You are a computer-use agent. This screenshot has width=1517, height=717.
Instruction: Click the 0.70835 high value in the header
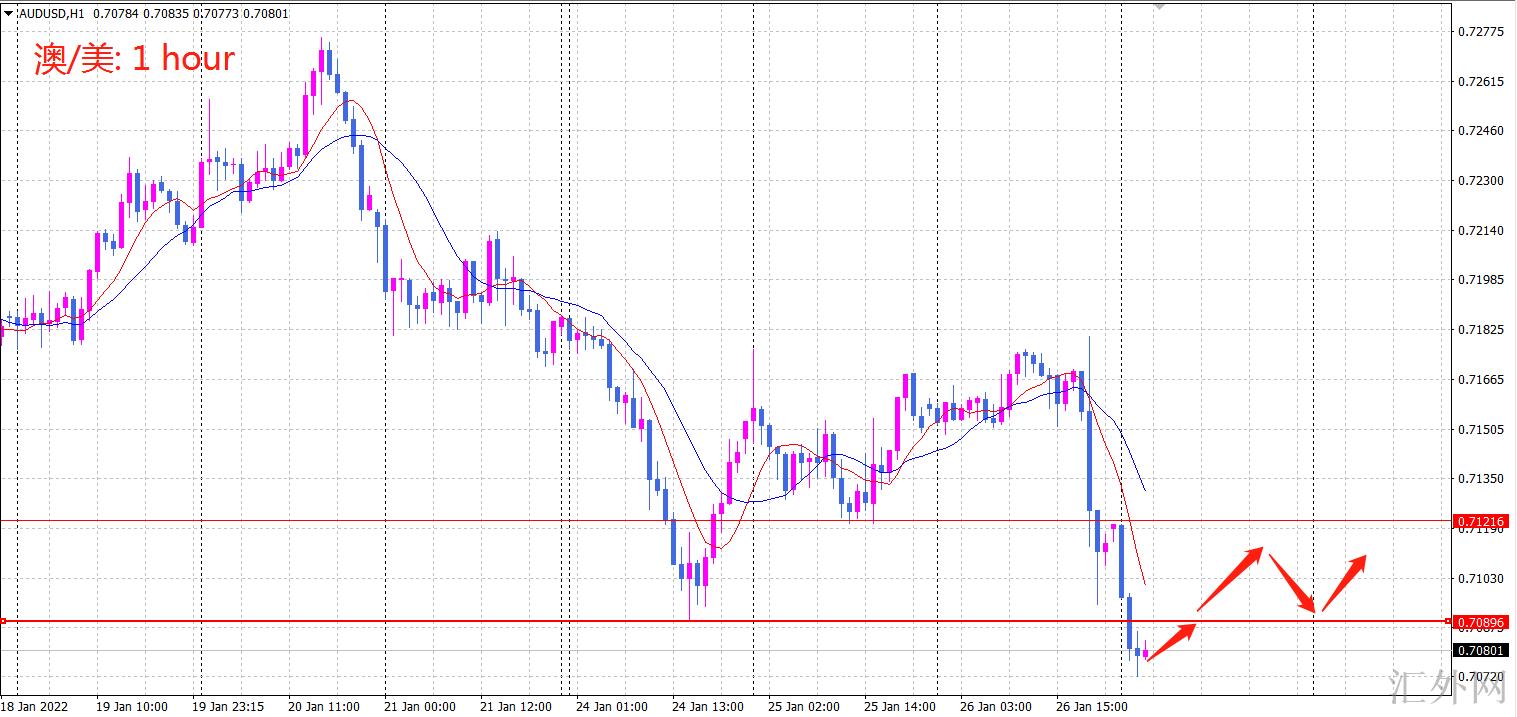pyautogui.click(x=156, y=14)
